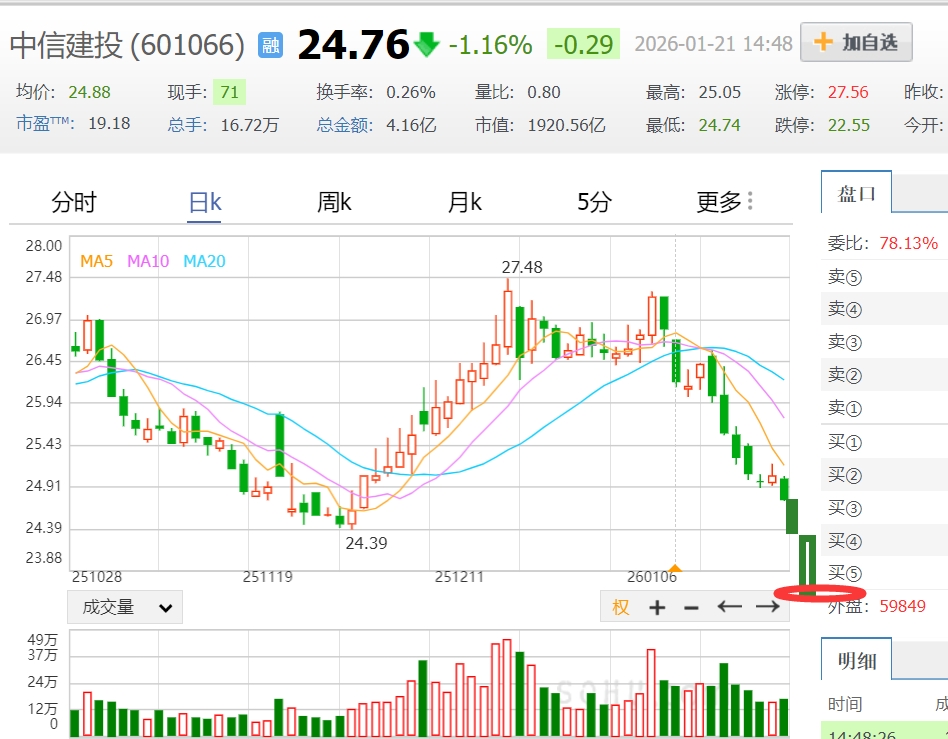Screen dimensions: 948x739
Task: Click the MA20 legend label
Action: coord(204,261)
